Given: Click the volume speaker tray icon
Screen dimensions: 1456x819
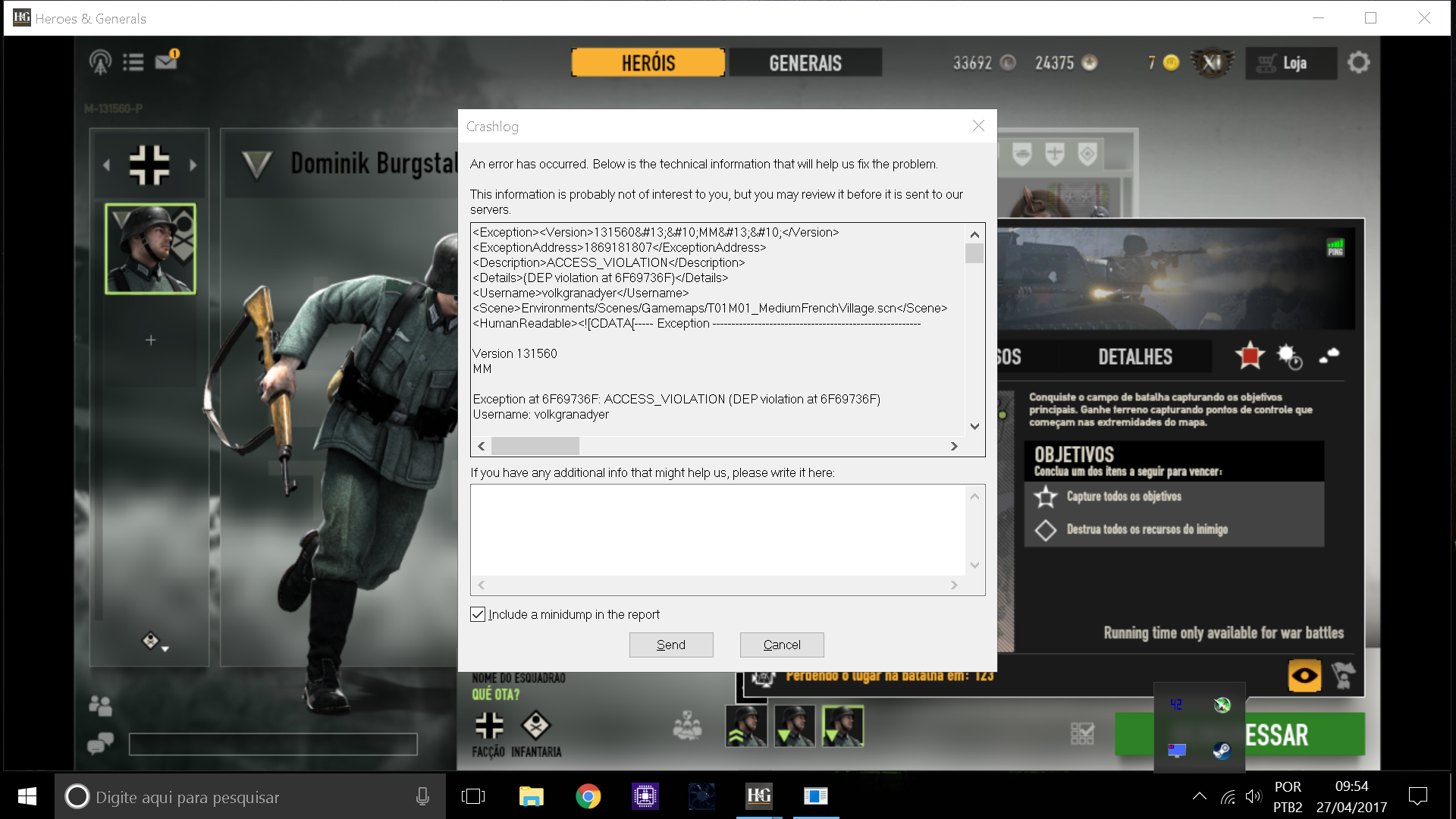Looking at the screenshot, I should pos(1253,796).
